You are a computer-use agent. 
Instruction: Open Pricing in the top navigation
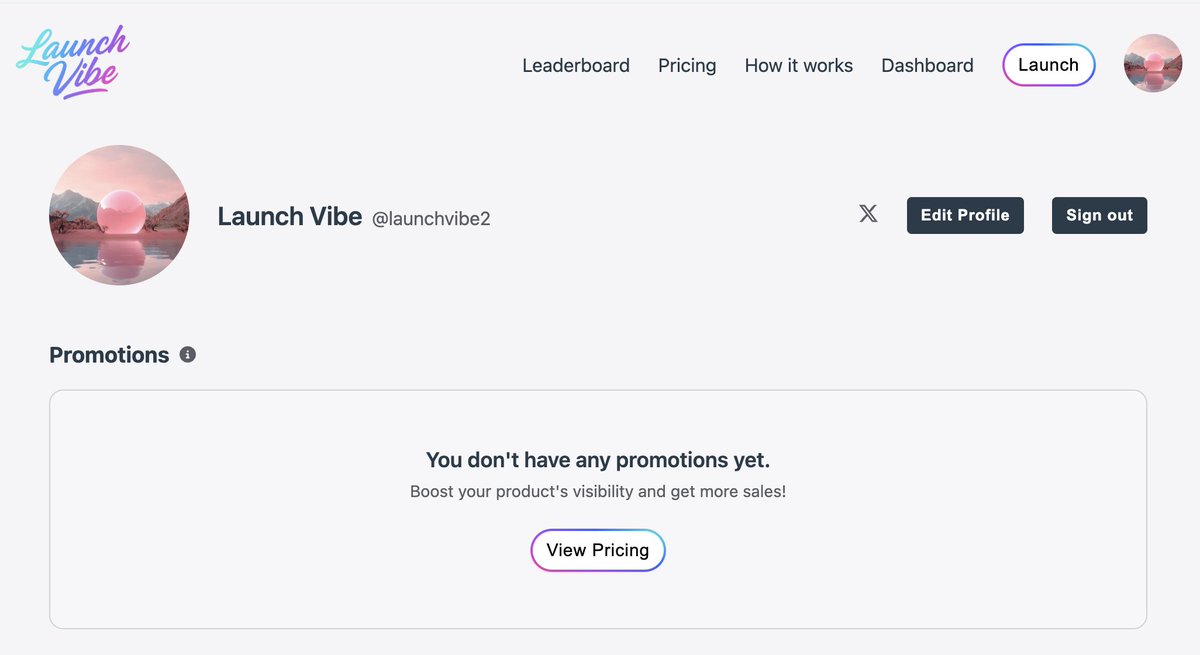(x=687, y=66)
